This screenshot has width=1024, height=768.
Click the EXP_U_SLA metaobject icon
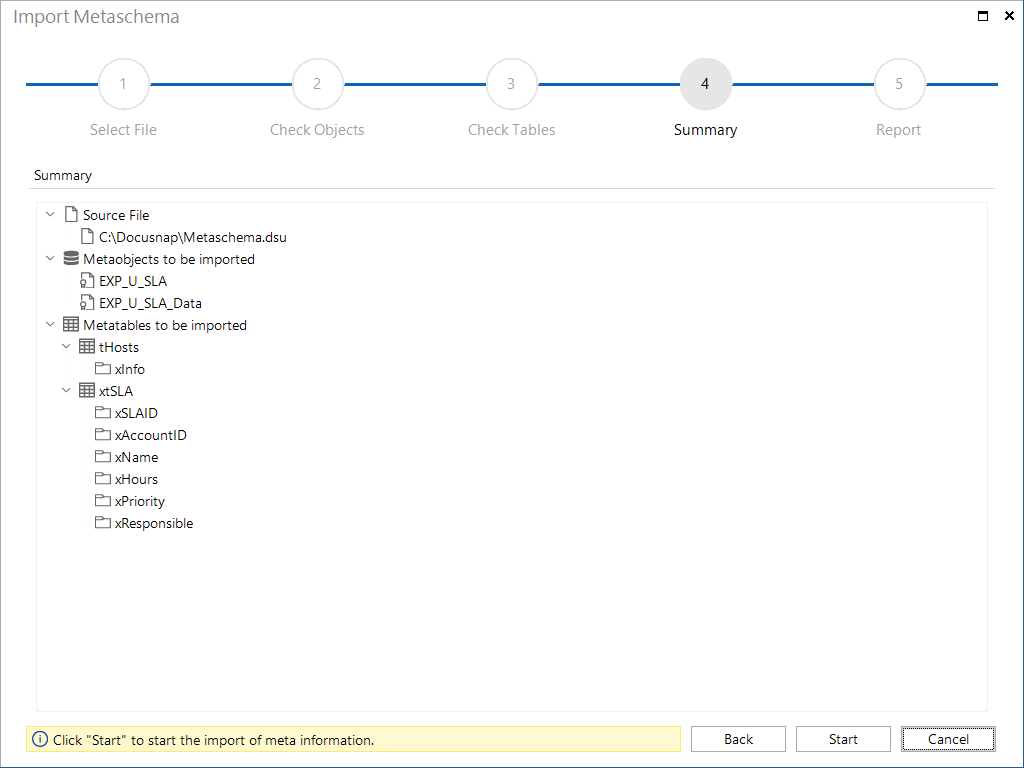click(x=86, y=280)
